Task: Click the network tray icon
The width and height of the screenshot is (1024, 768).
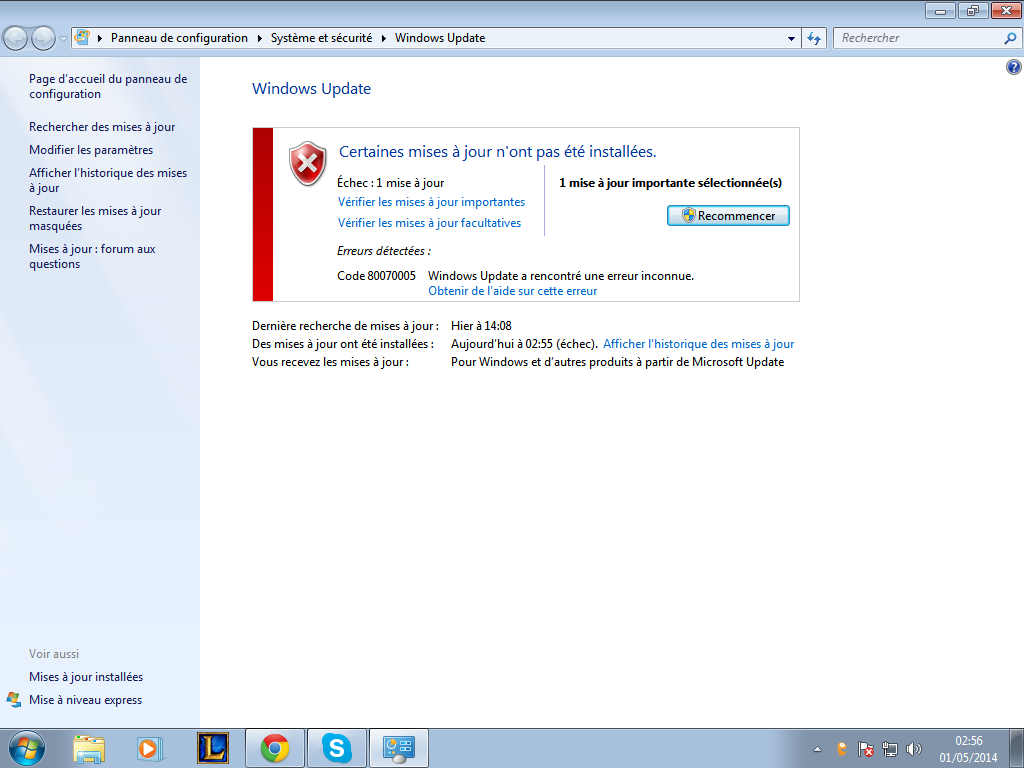Action: [889, 749]
